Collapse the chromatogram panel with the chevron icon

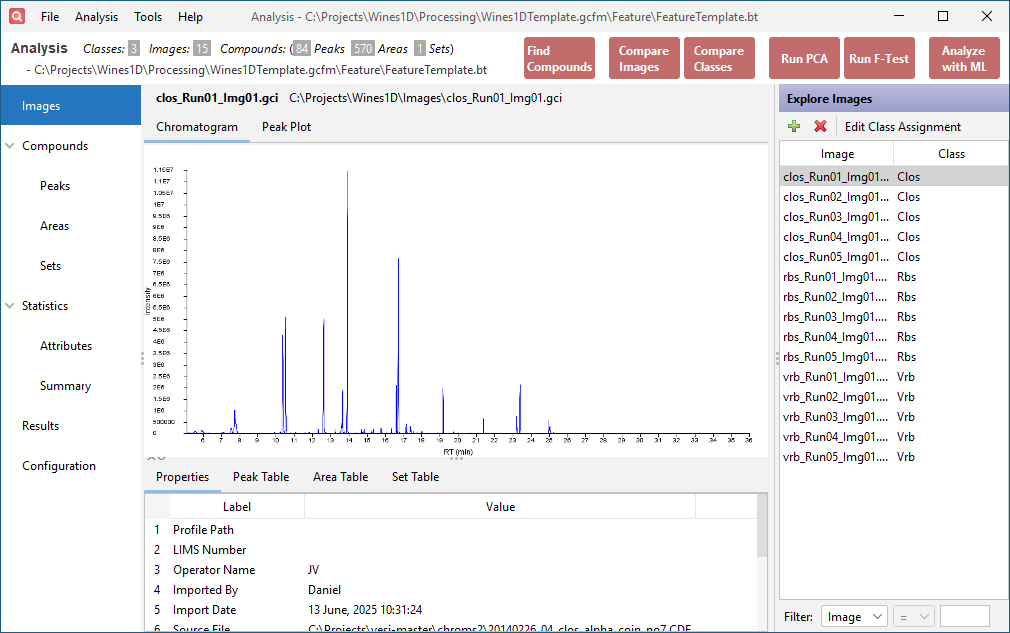coord(151,456)
